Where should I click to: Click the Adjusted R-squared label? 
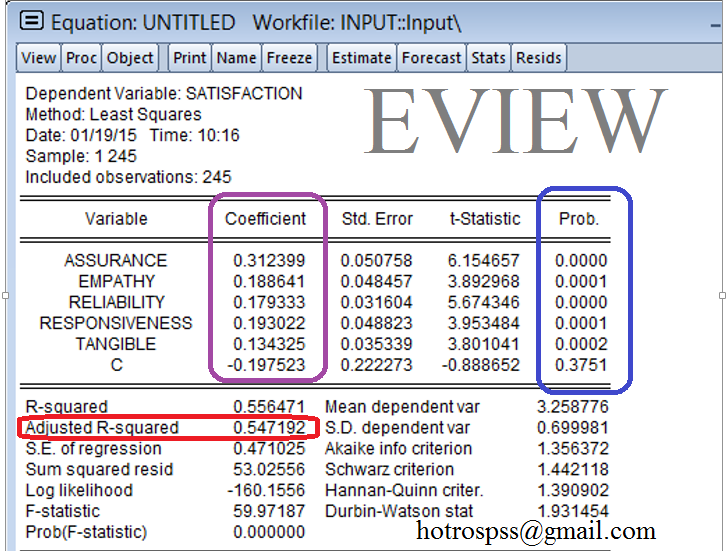point(102,427)
